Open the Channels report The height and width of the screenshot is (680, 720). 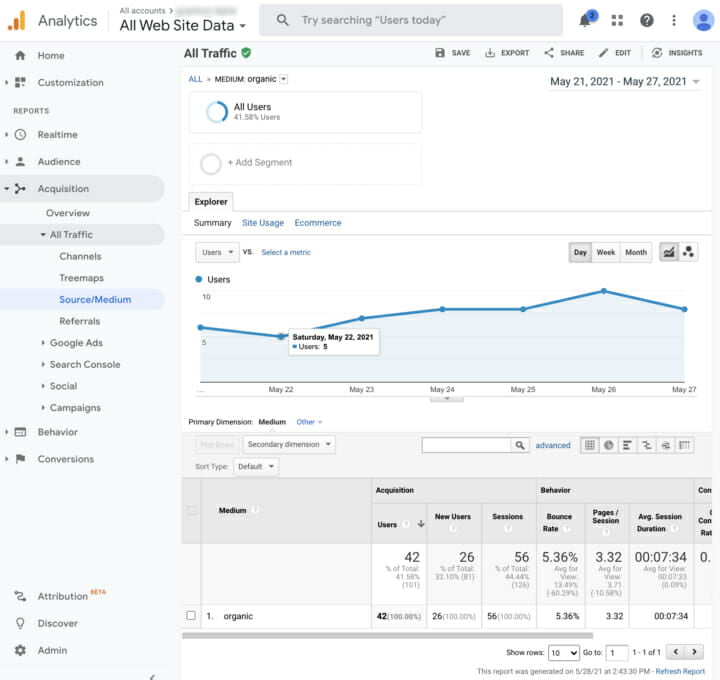[x=80, y=256]
